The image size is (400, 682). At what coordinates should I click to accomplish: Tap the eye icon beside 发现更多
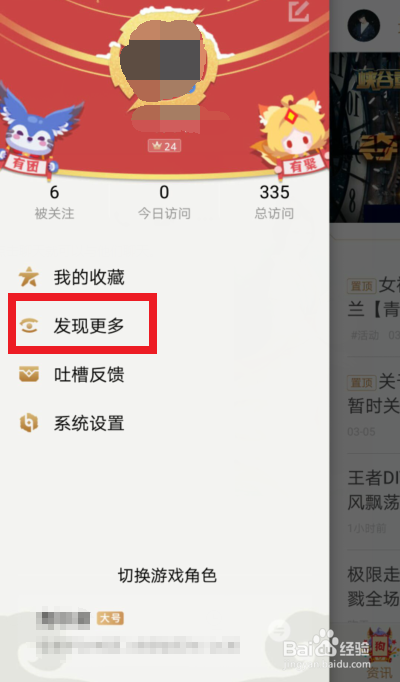[x=29, y=325]
